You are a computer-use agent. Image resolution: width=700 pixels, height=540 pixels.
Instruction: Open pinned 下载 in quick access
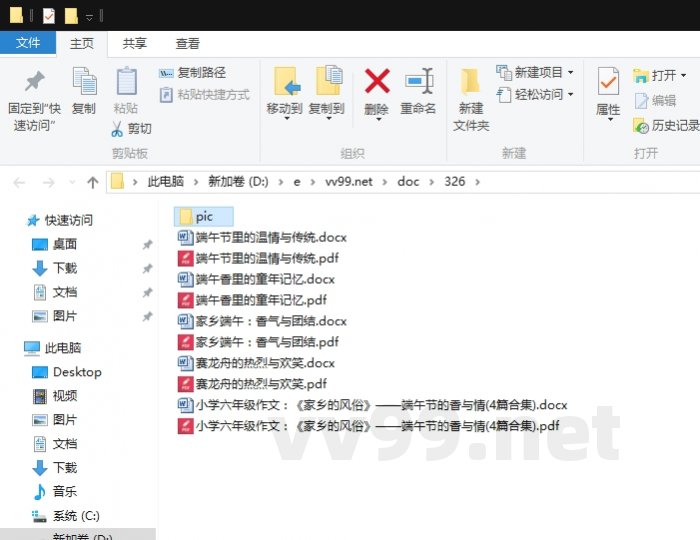pos(55,268)
